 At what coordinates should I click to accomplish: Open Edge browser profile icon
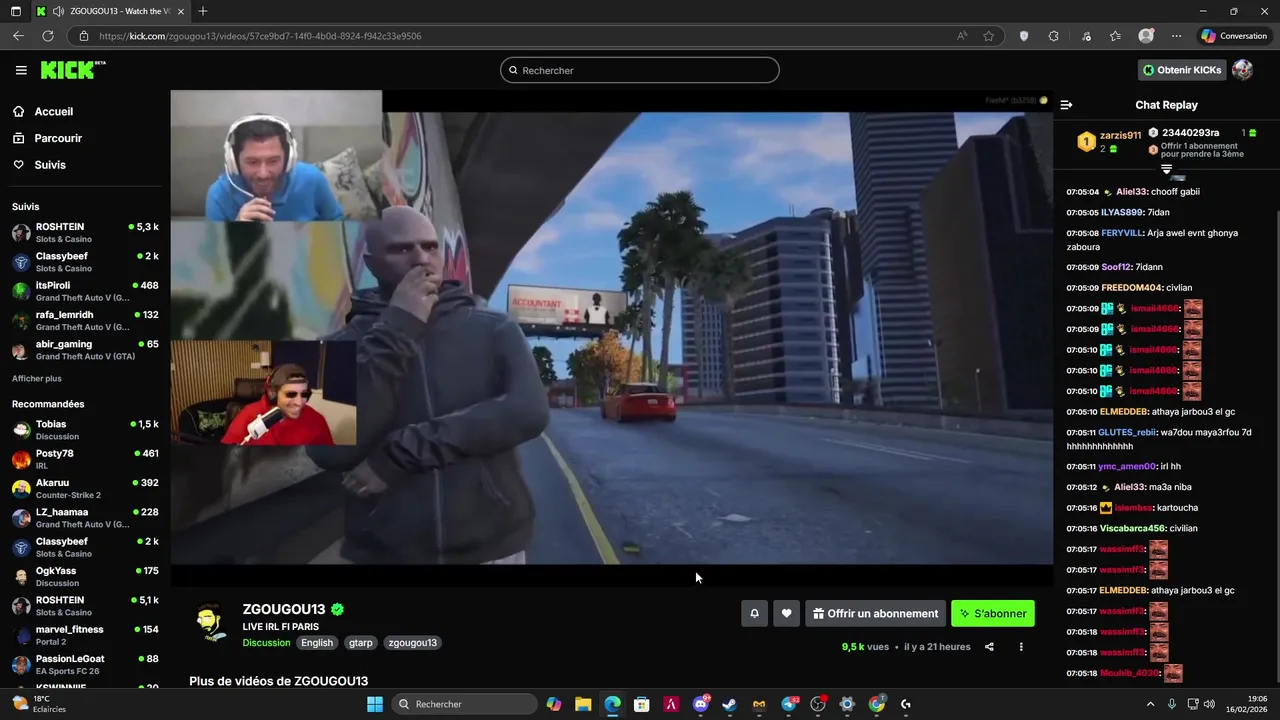point(1146,36)
